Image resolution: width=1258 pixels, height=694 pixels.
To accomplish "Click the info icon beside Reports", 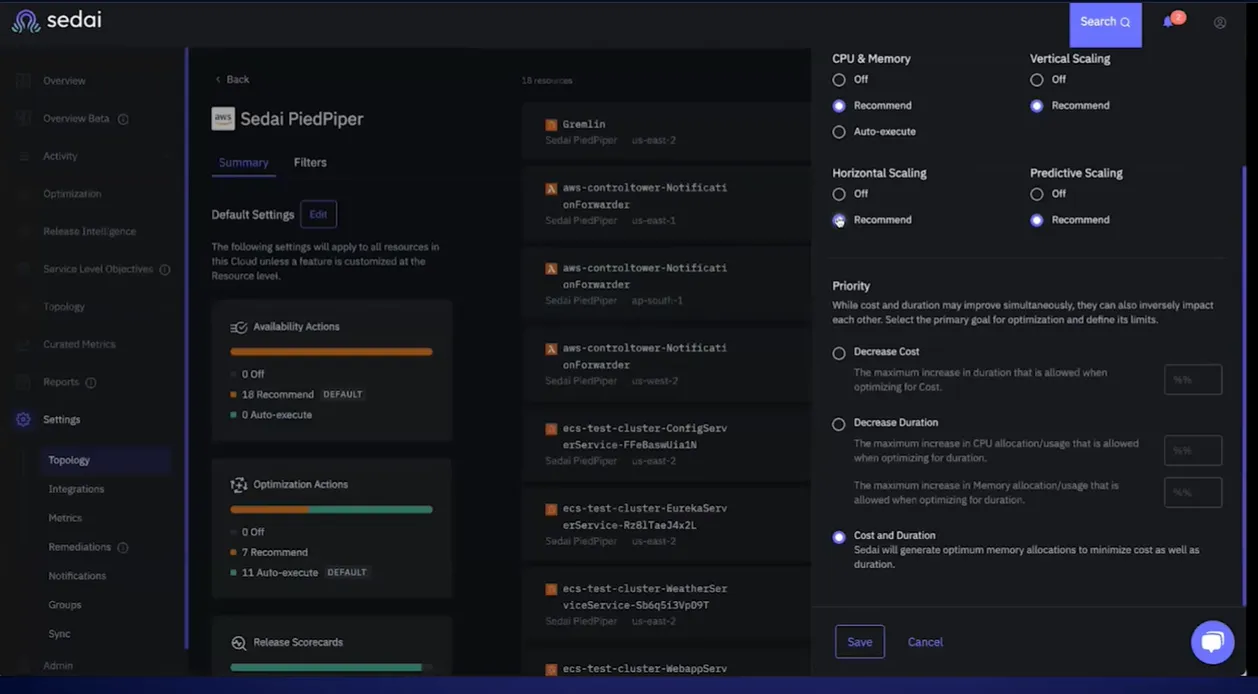I will pos(91,383).
